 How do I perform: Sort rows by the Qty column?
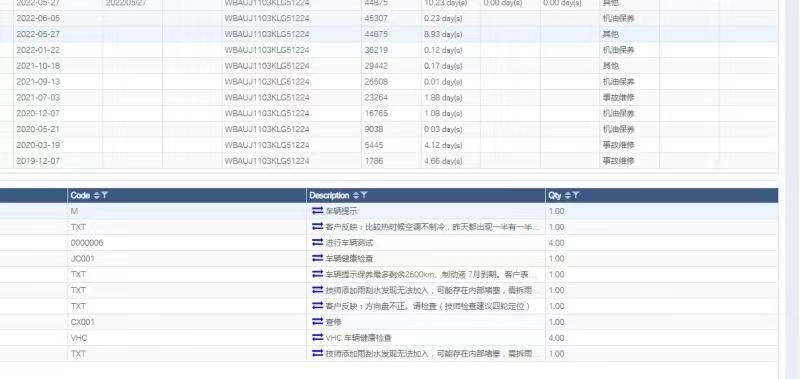(x=567, y=195)
